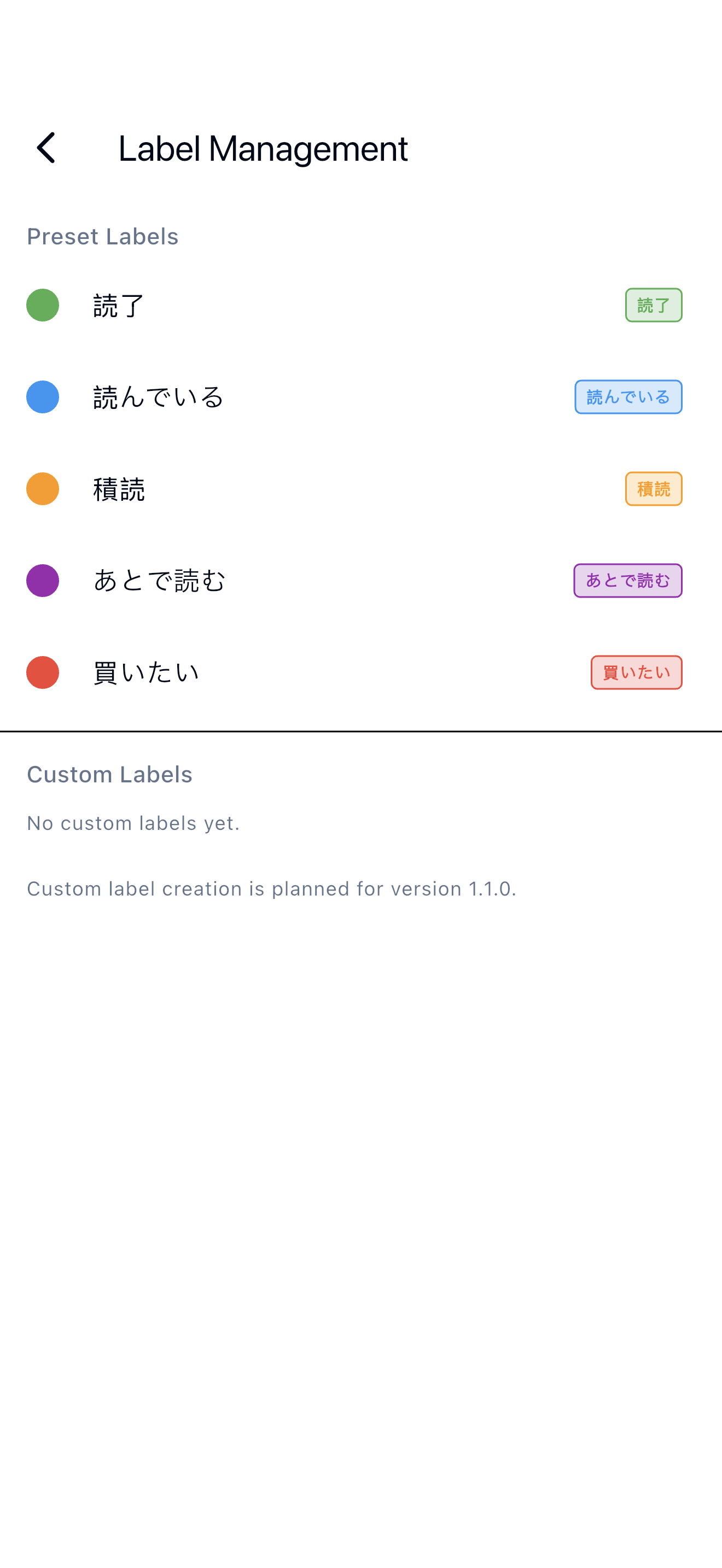Select the orange dot for 積読
The image size is (722, 1568).
[x=42, y=488]
